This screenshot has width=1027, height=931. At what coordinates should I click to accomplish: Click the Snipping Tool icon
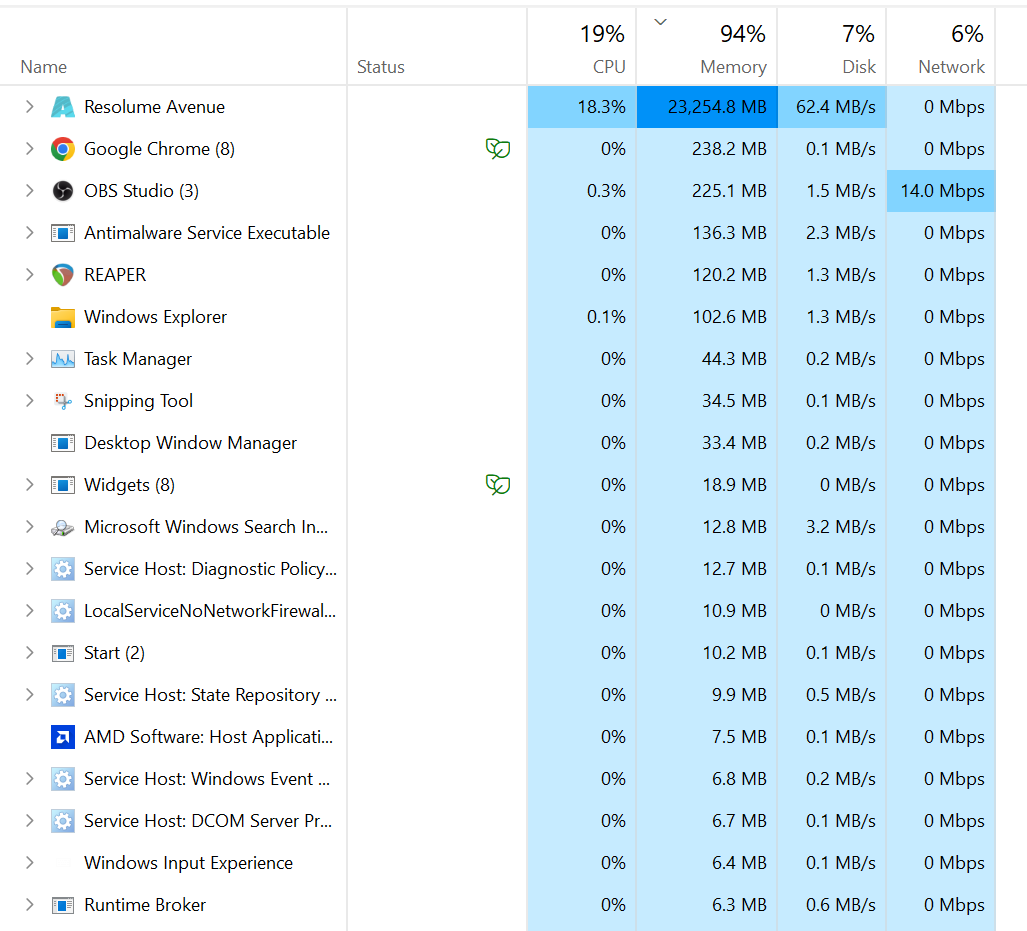[x=63, y=401]
